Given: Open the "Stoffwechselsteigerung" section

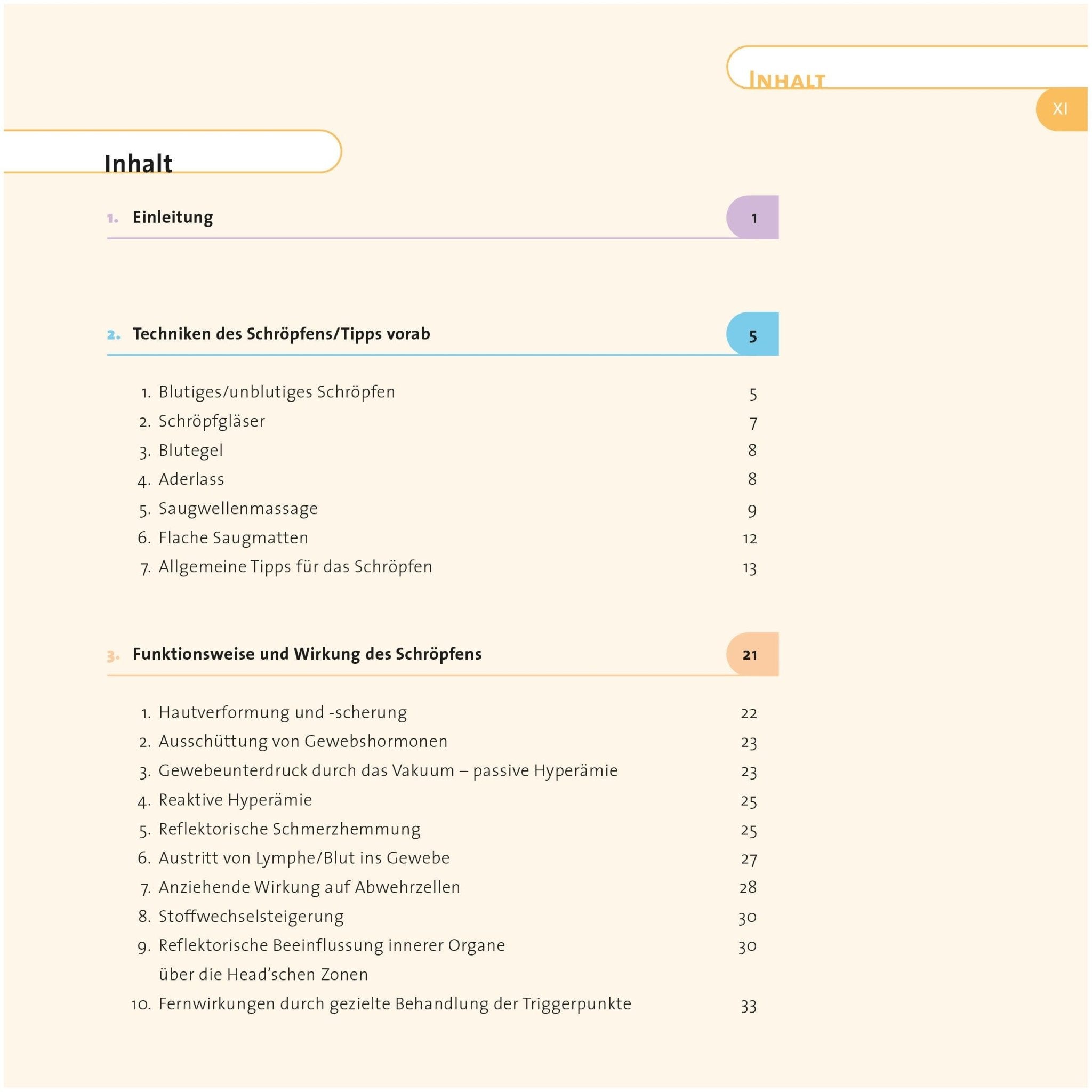Looking at the screenshot, I should tap(251, 916).
